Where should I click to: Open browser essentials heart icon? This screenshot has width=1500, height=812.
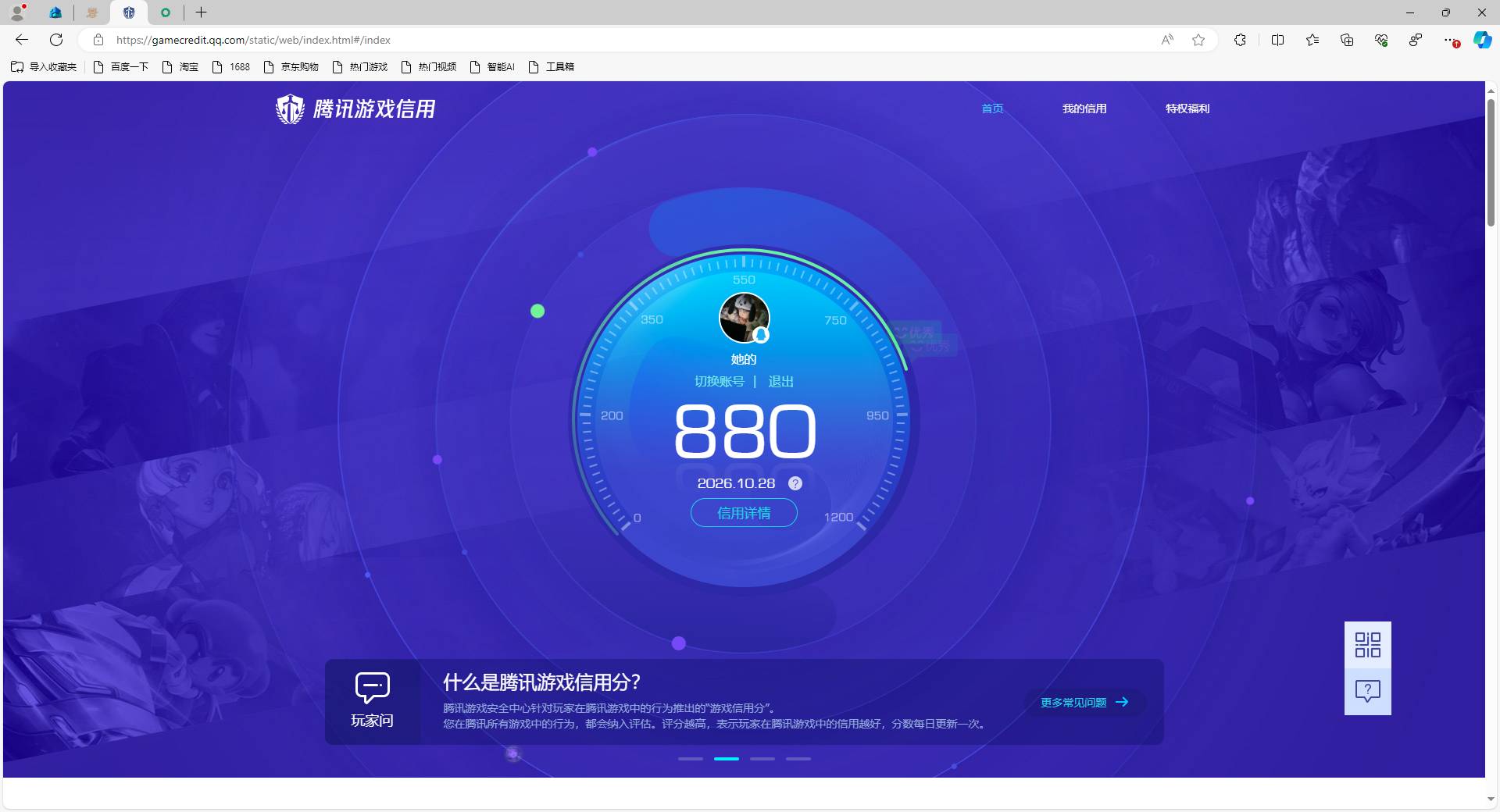click(x=1381, y=40)
